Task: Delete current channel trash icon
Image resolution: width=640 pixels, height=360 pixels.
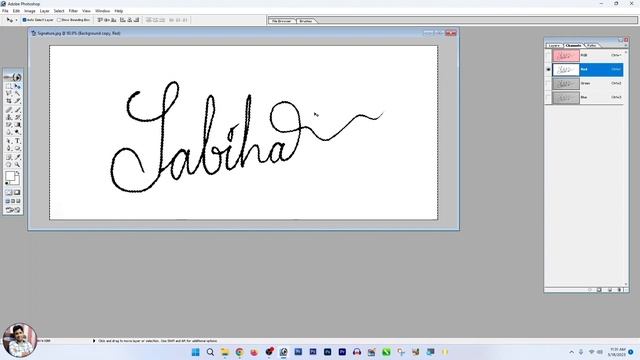Action: pyautogui.click(x=620, y=290)
